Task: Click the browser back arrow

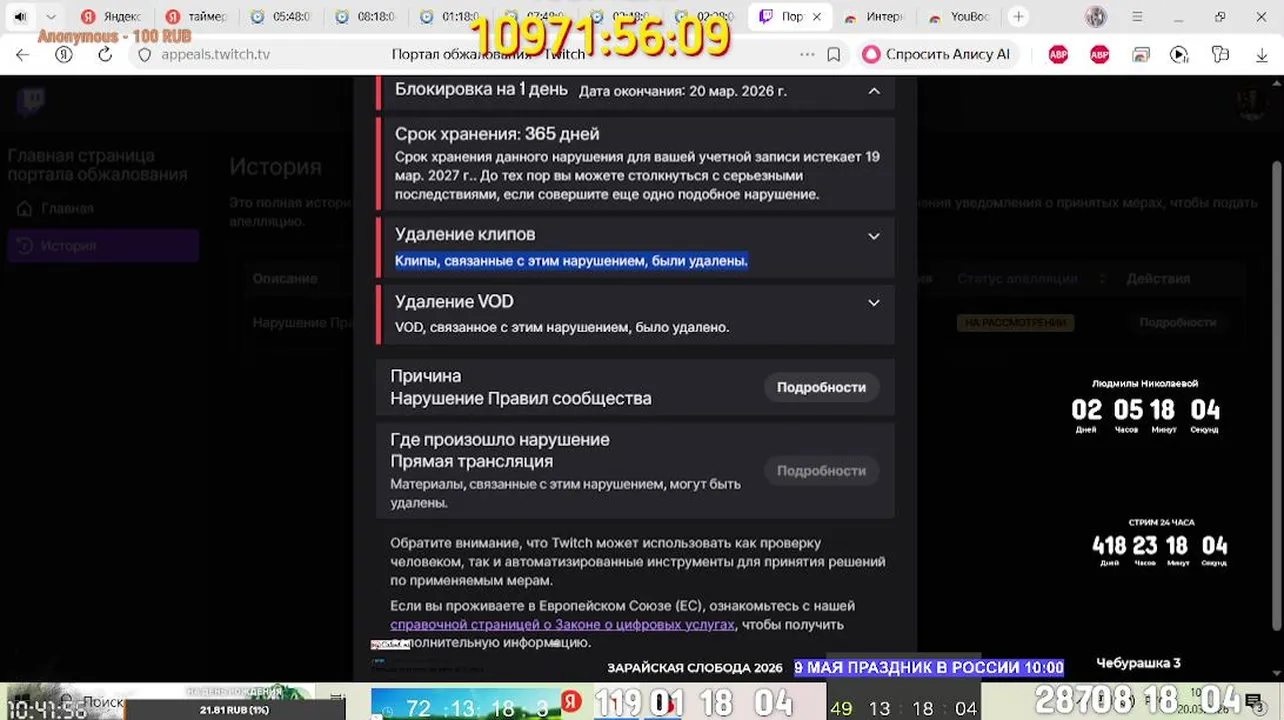Action: point(23,55)
